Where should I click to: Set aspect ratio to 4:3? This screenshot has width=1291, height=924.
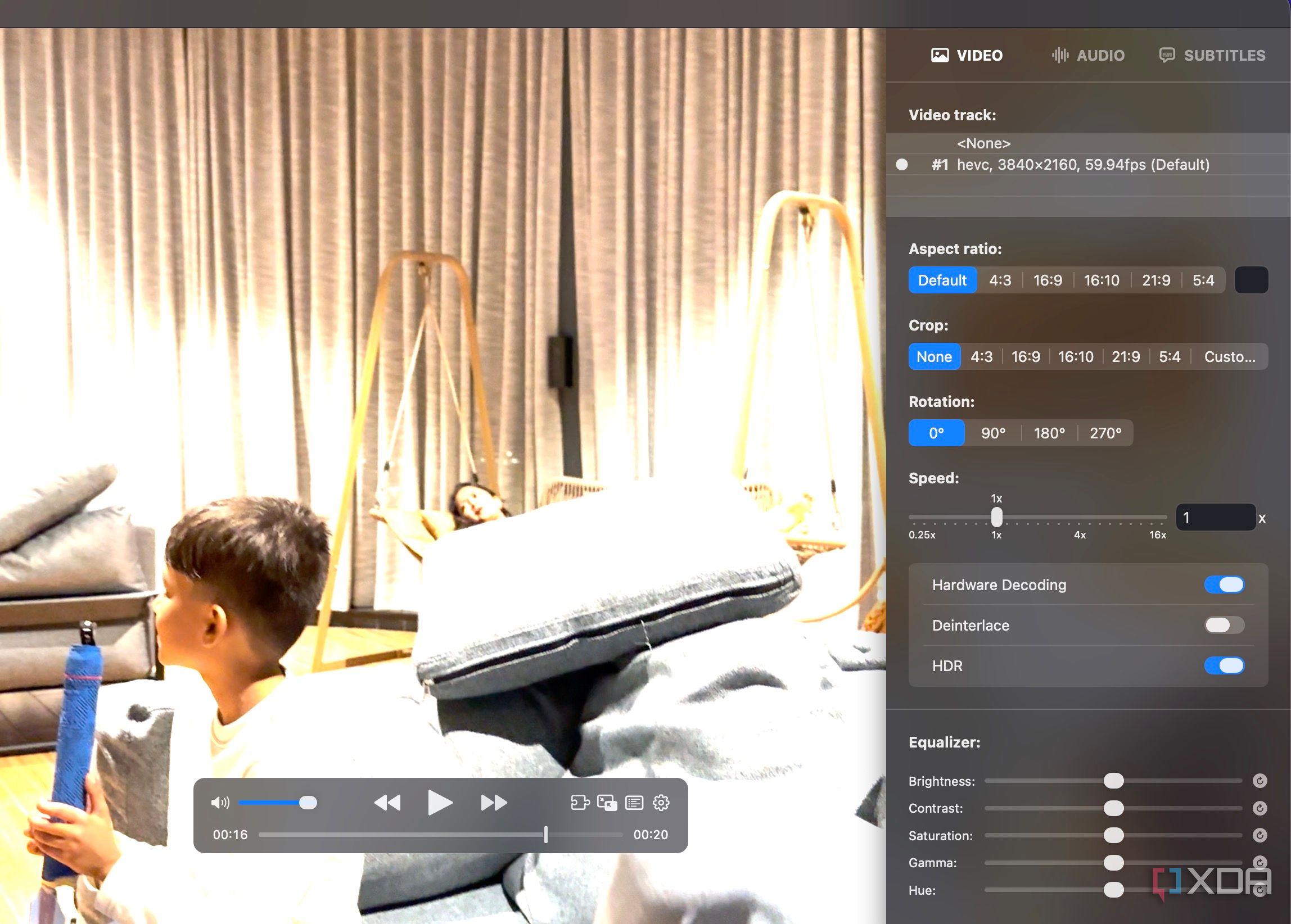[1000, 280]
